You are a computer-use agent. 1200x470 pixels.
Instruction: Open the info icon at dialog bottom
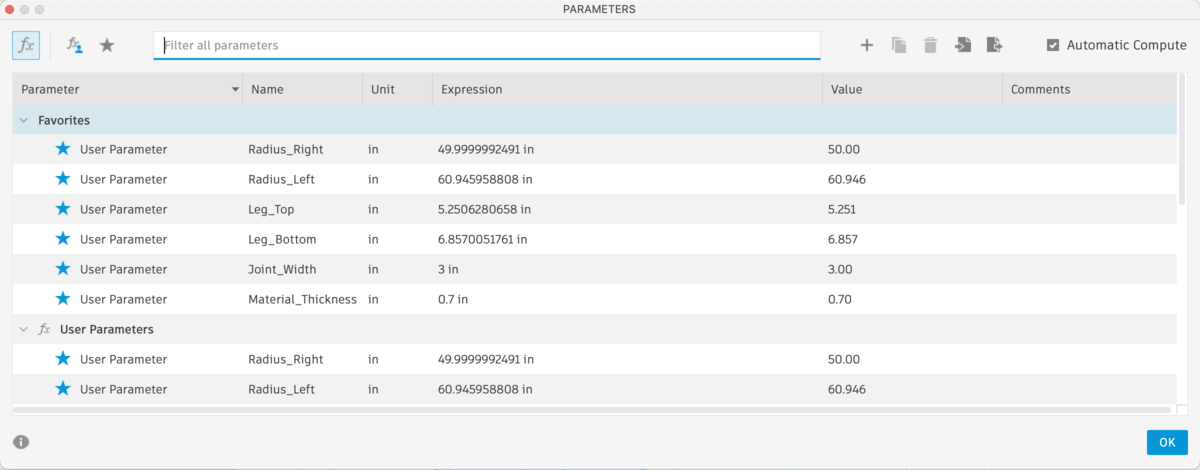click(21, 442)
